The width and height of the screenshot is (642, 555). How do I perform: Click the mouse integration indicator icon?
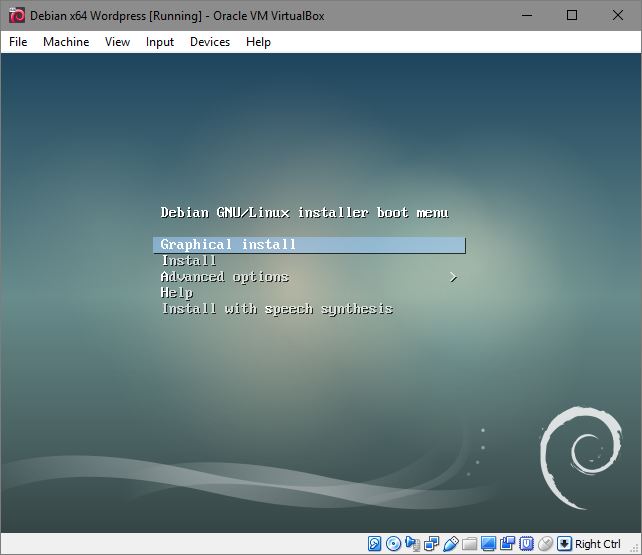click(545, 544)
